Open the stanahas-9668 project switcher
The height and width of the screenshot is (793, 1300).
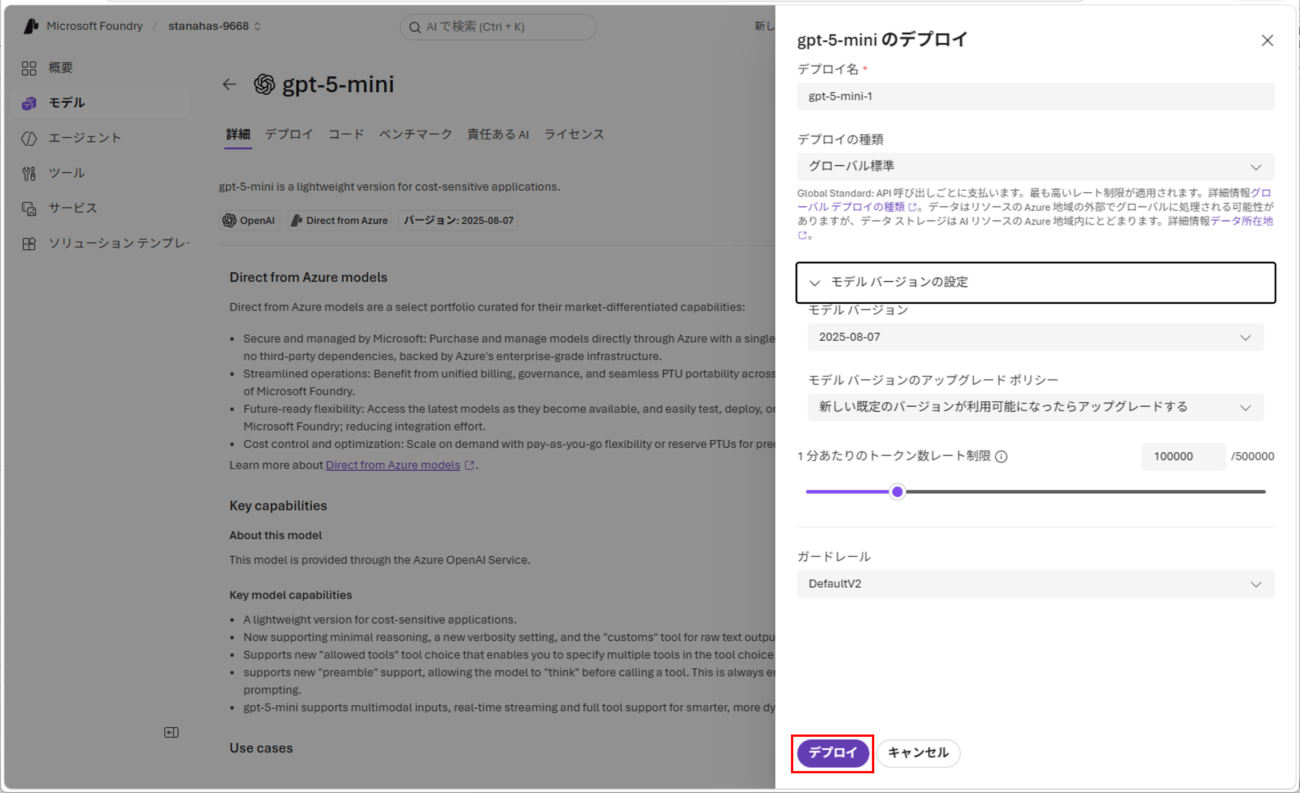pos(215,26)
